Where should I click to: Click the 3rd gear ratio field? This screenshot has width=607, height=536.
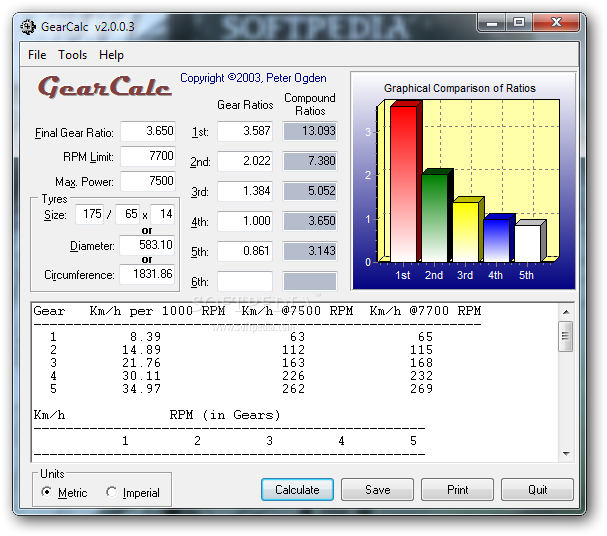(245, 191)
